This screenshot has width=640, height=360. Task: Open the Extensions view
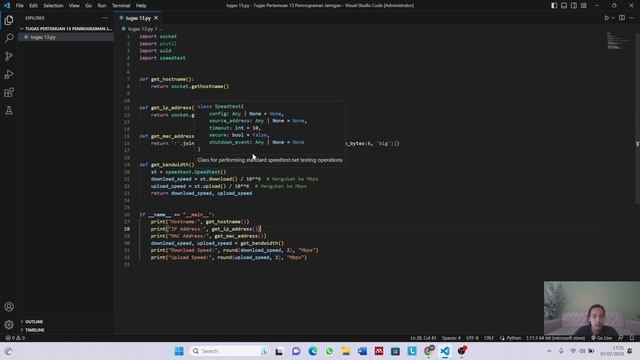click(x=9, y=92)
